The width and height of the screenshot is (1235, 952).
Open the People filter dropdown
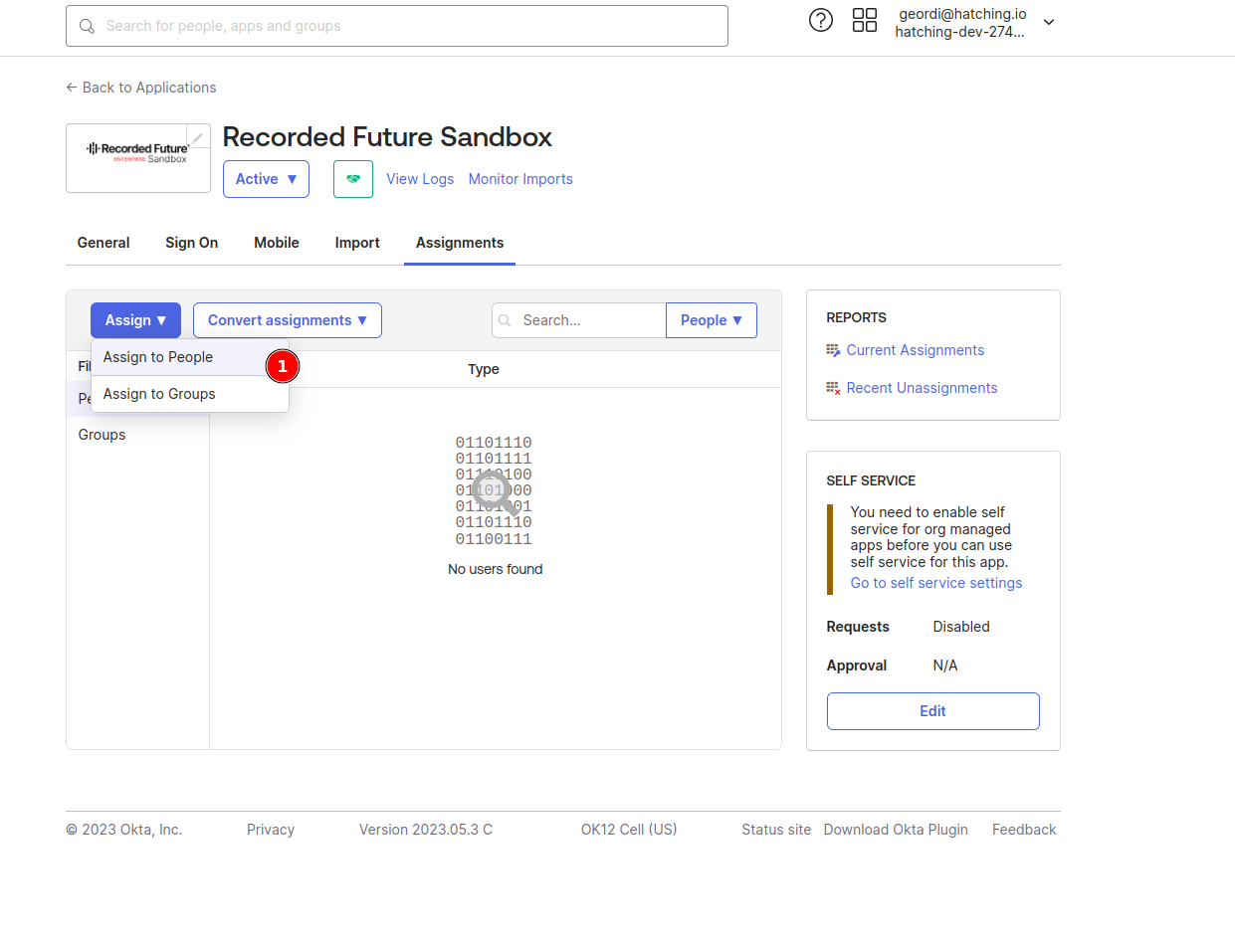click(x=711, y=320)
